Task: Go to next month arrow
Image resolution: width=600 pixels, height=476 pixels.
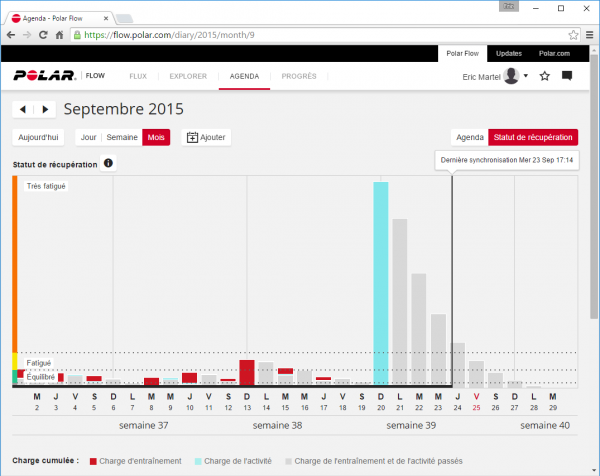Action: 45,109
